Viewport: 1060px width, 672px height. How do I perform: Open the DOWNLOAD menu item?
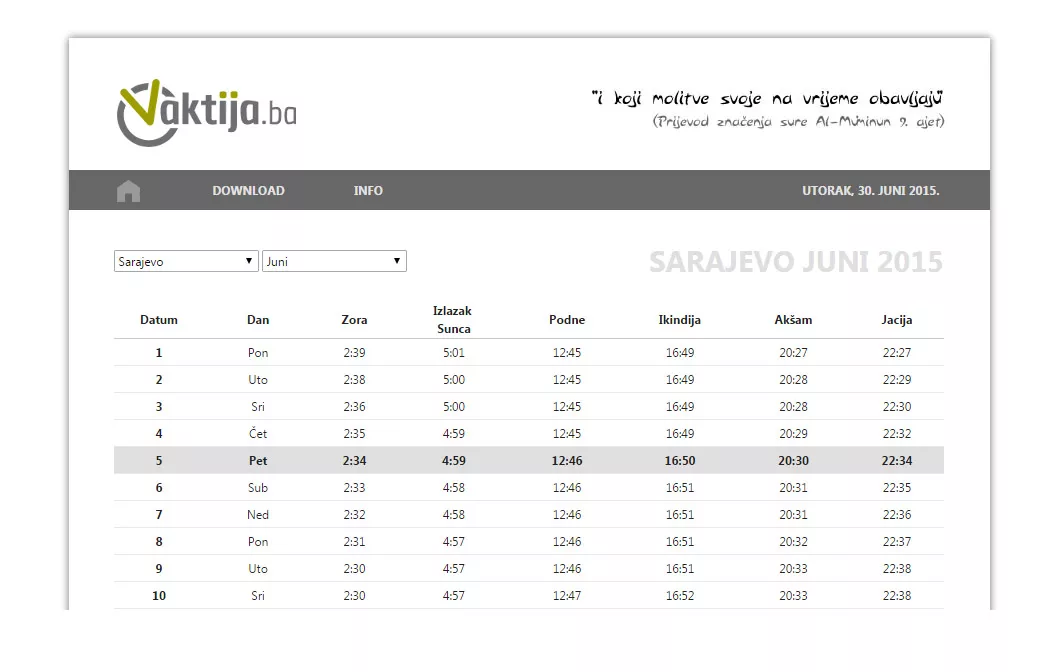[248, 191]
